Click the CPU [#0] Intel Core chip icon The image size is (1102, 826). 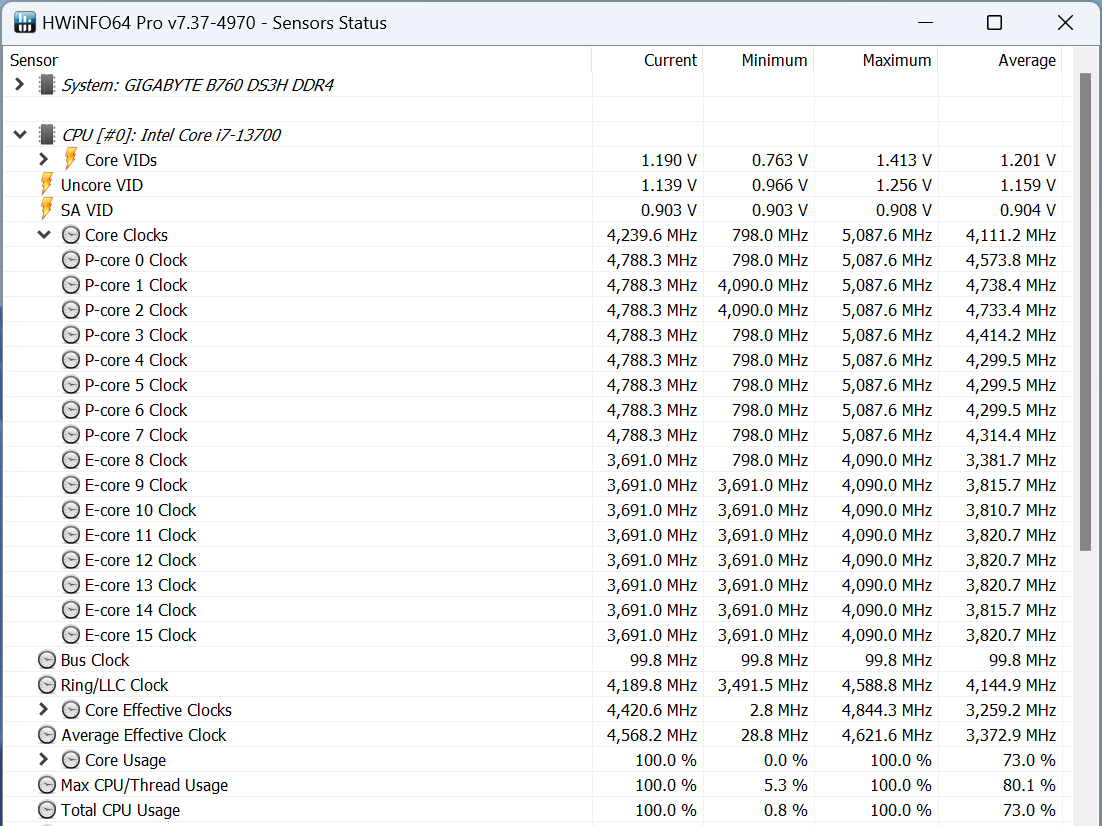pyautogui.click(x=46, y=135)
